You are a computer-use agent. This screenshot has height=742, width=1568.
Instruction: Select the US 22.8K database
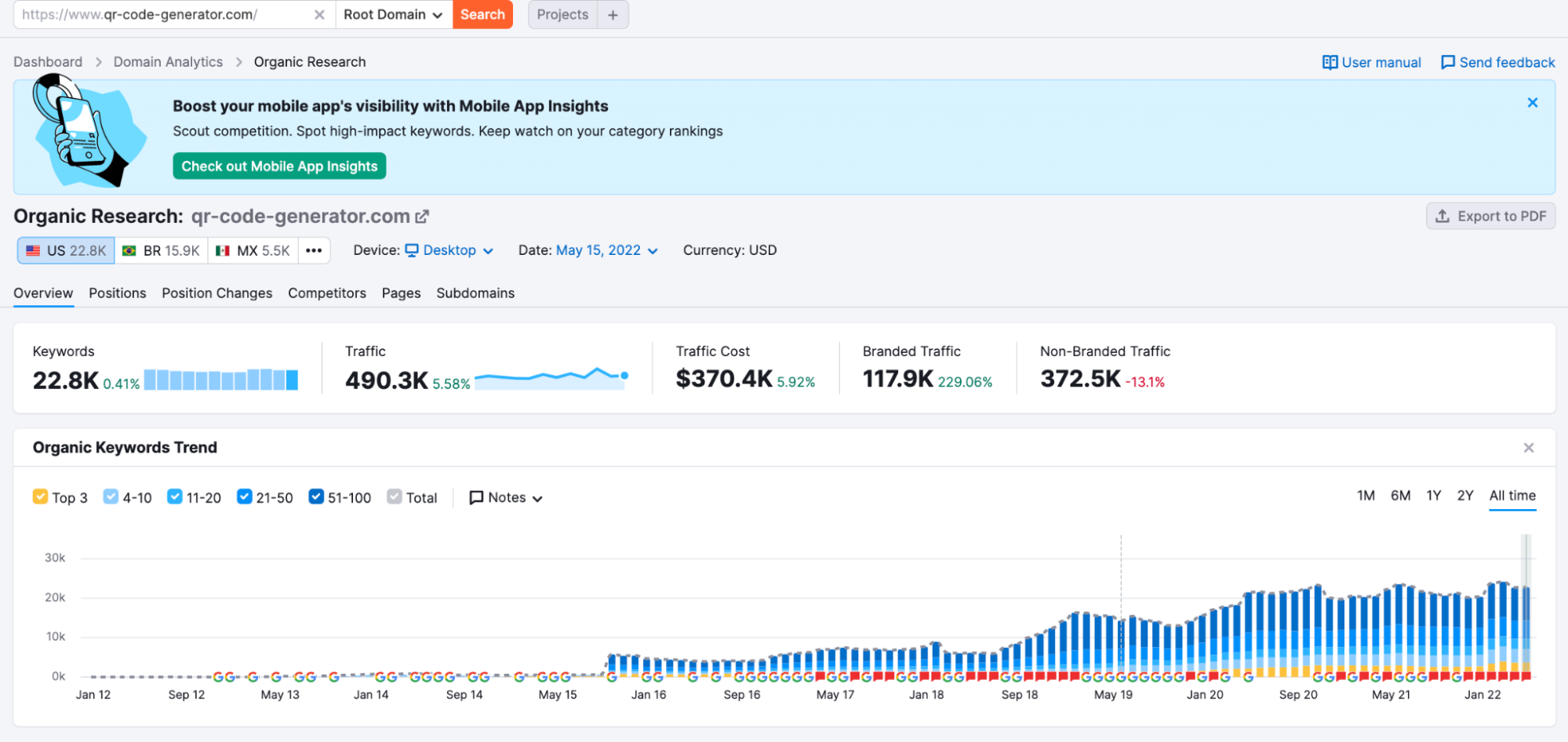[66, 250]
